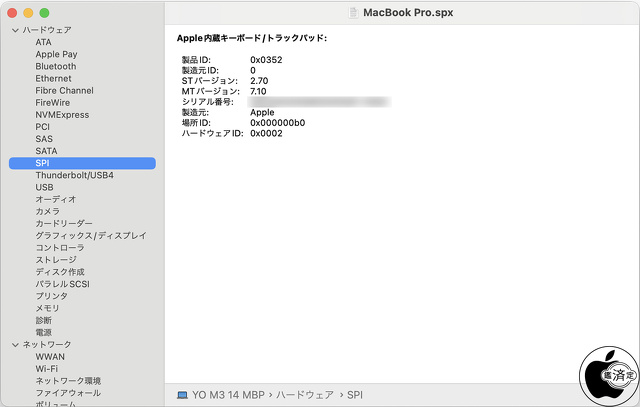Open パラレルSCSI entry
The image size is (640, 407).
pos(62,284)
